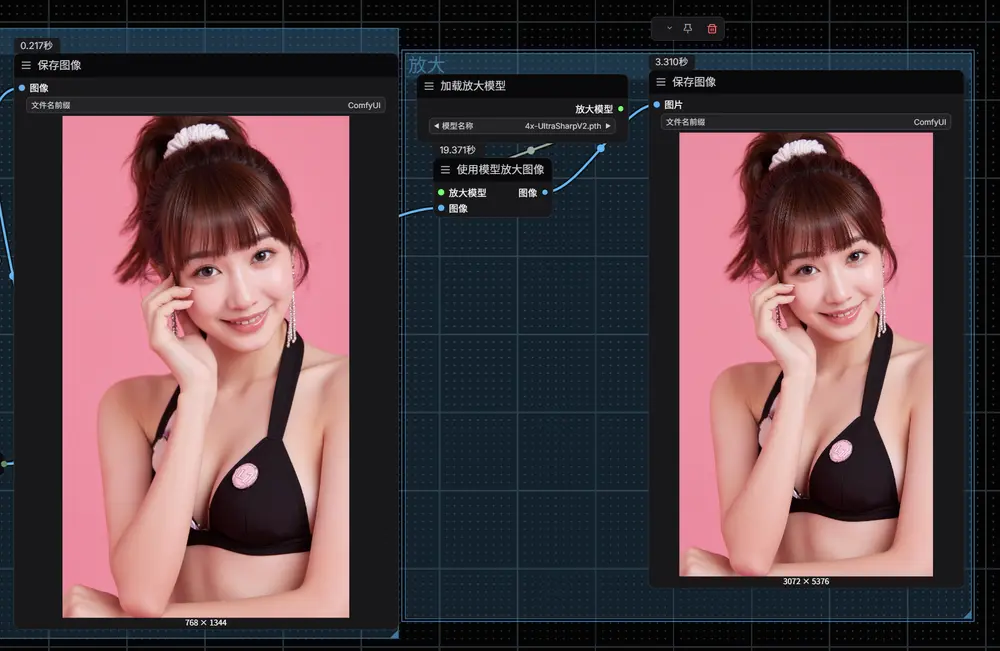Click the blue 图像 input port on left save node
This screenshot has width=1000, height=651.
(22, 88)
